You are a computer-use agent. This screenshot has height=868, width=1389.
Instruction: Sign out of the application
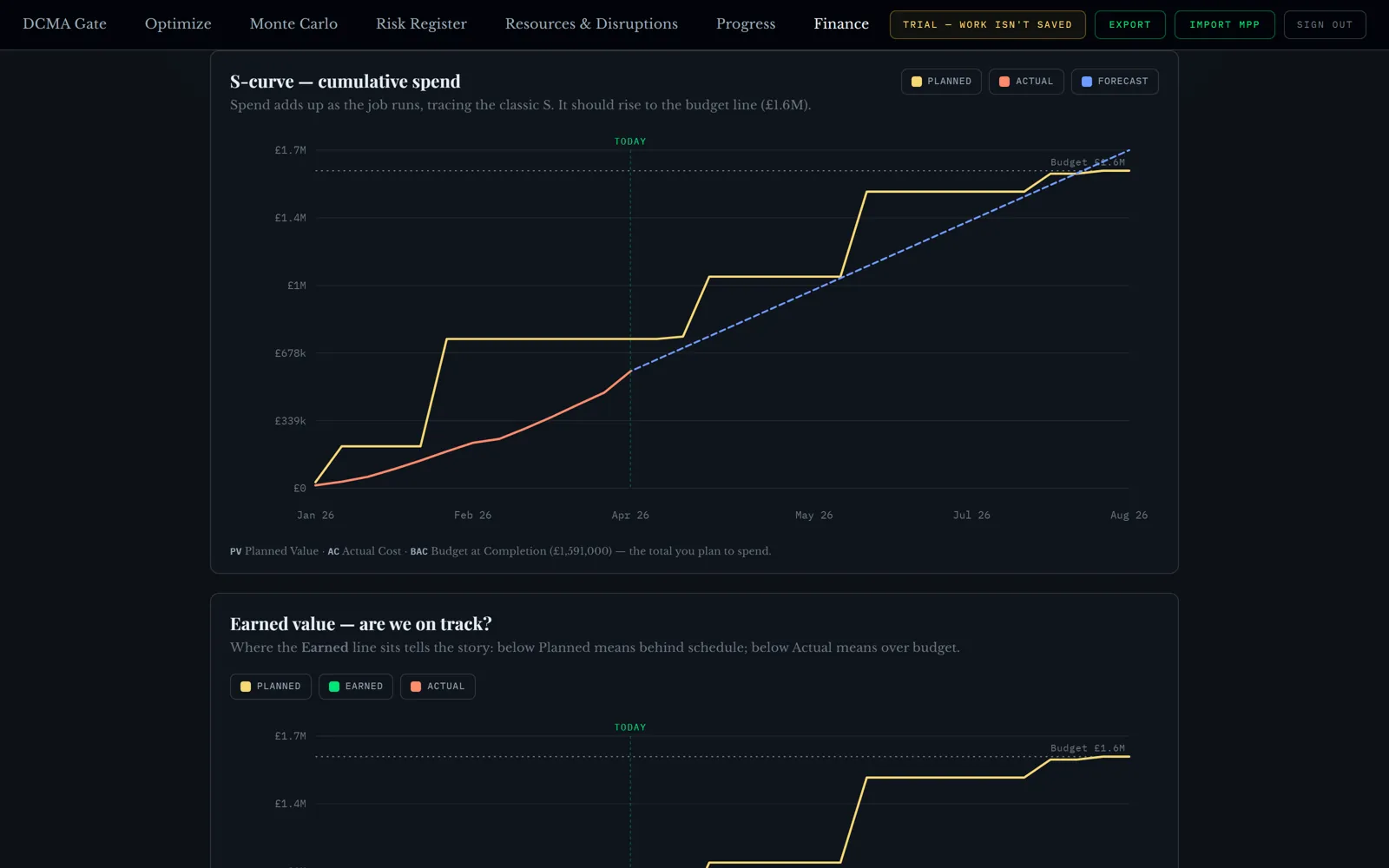point(1325,25)
